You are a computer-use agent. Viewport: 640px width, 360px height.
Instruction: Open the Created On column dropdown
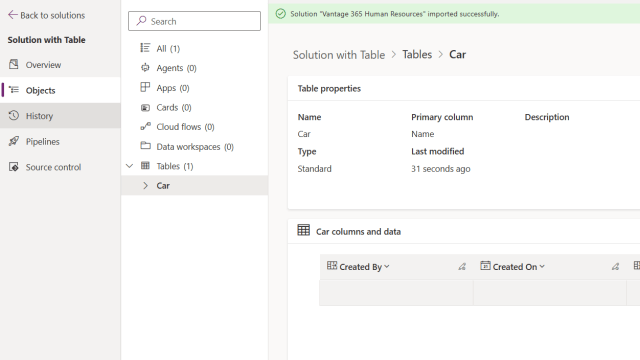click(542, 267)
